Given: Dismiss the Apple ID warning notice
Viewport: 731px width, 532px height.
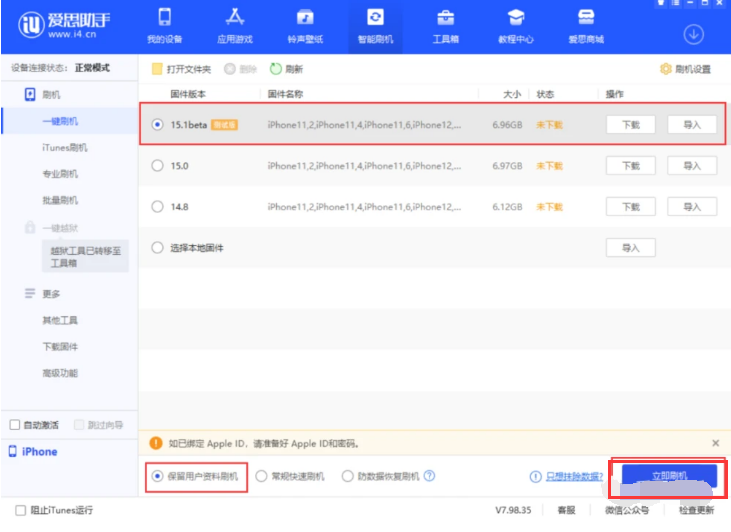Looking at the screenshot, I should tap(715, 442).
